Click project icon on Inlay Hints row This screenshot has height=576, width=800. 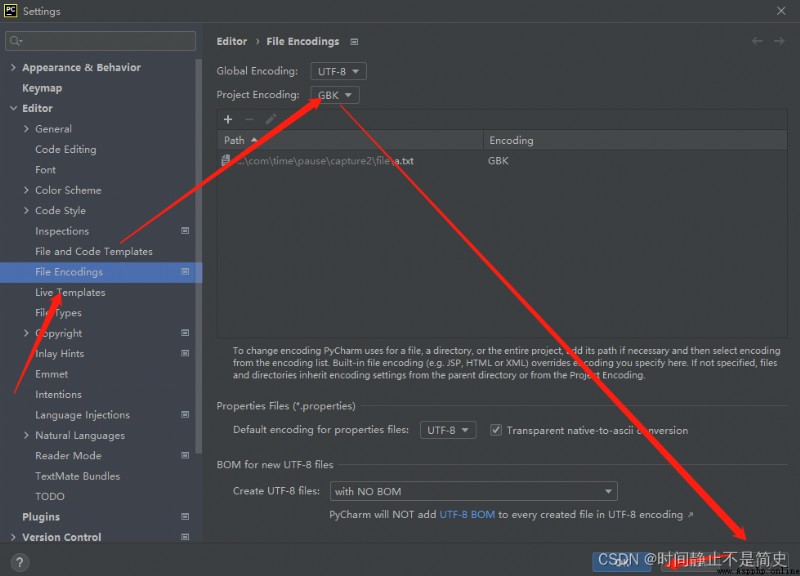coord(185,353)
